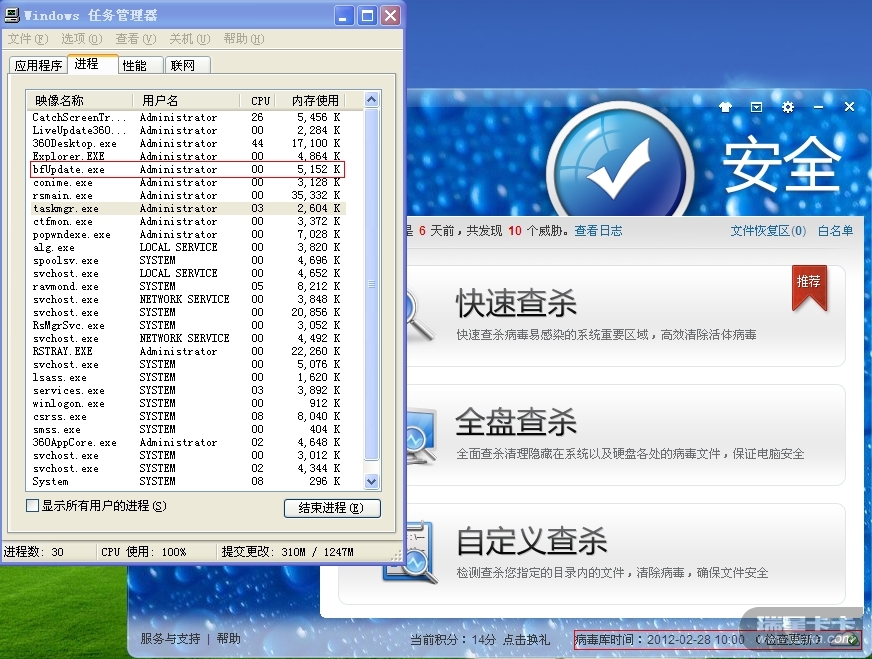
Task: Select the rsmain.exe process row
Action: (x=187, y=195)
